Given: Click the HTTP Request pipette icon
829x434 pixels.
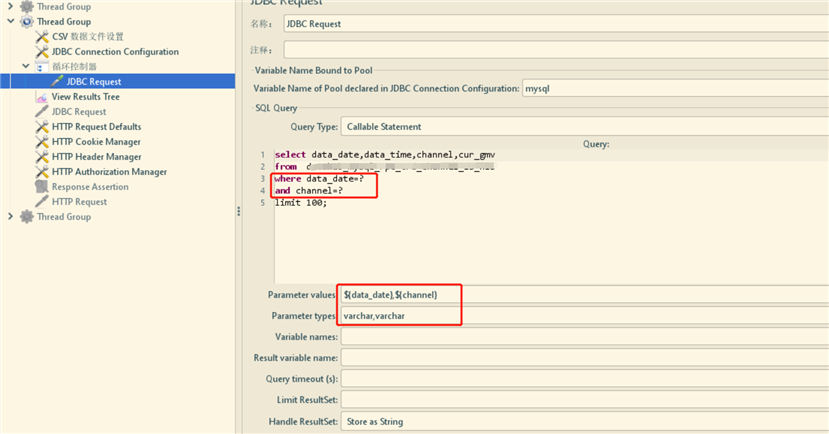Looking at the screenshot, I should pos(42,201).
